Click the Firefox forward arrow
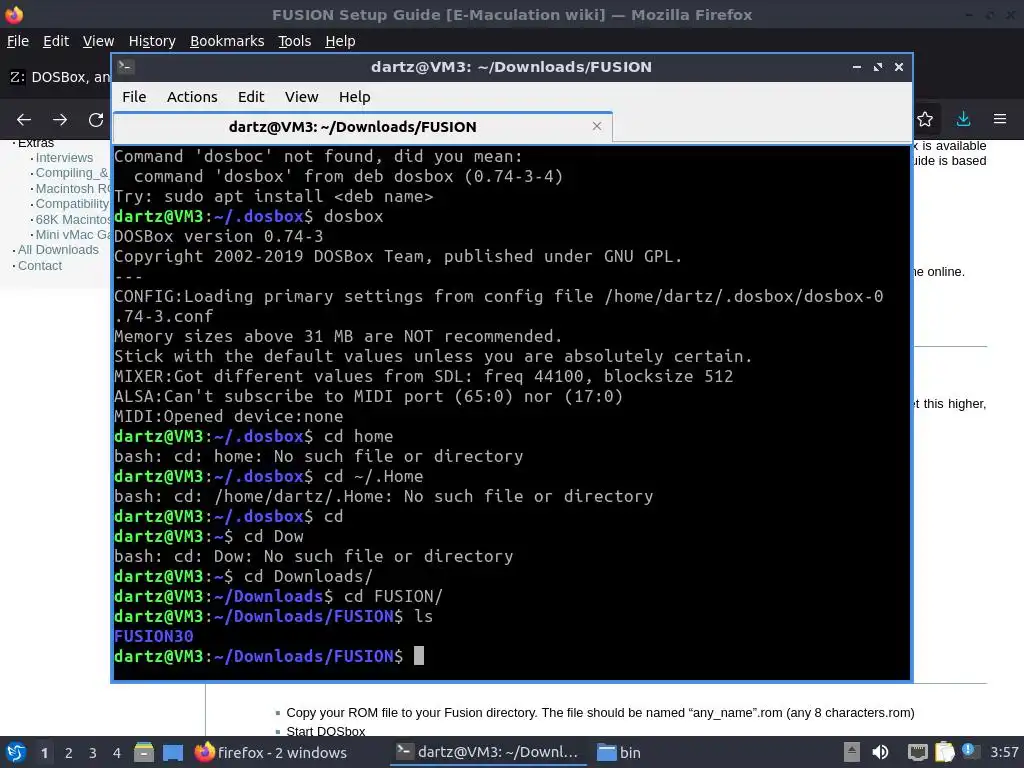This screenshot has height=768, width=1024. point(60,120)
